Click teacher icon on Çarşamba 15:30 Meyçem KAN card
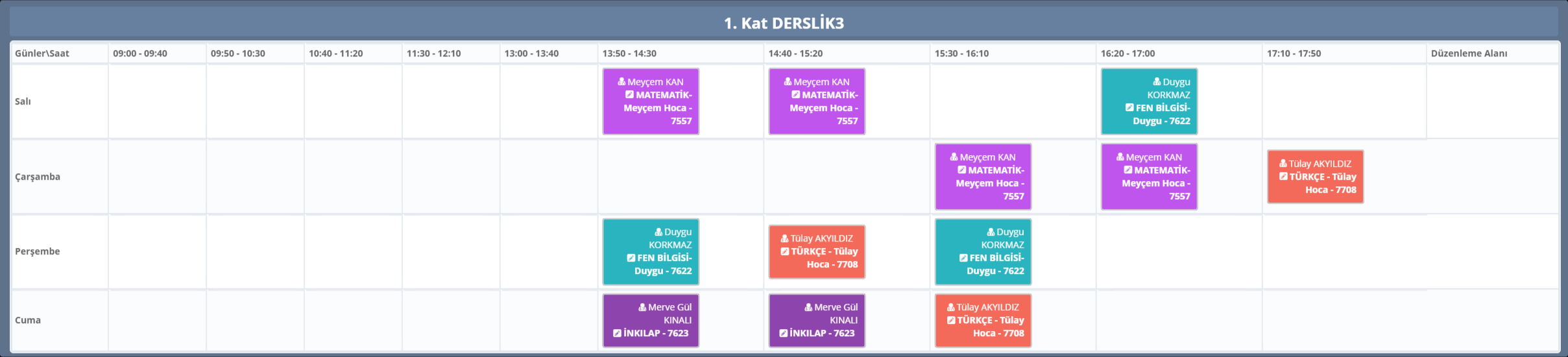The height and width of the screenshot is (357, 1568). pyautogui.click(x=954, y=157)
